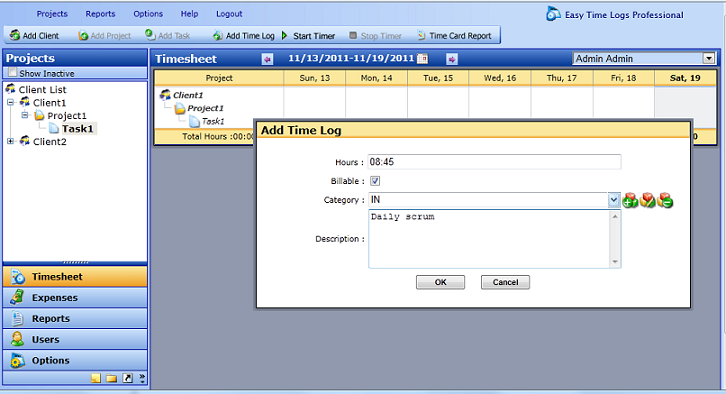
Task: Click the Add Project toolbar button
Action: [x=104, y=36]
